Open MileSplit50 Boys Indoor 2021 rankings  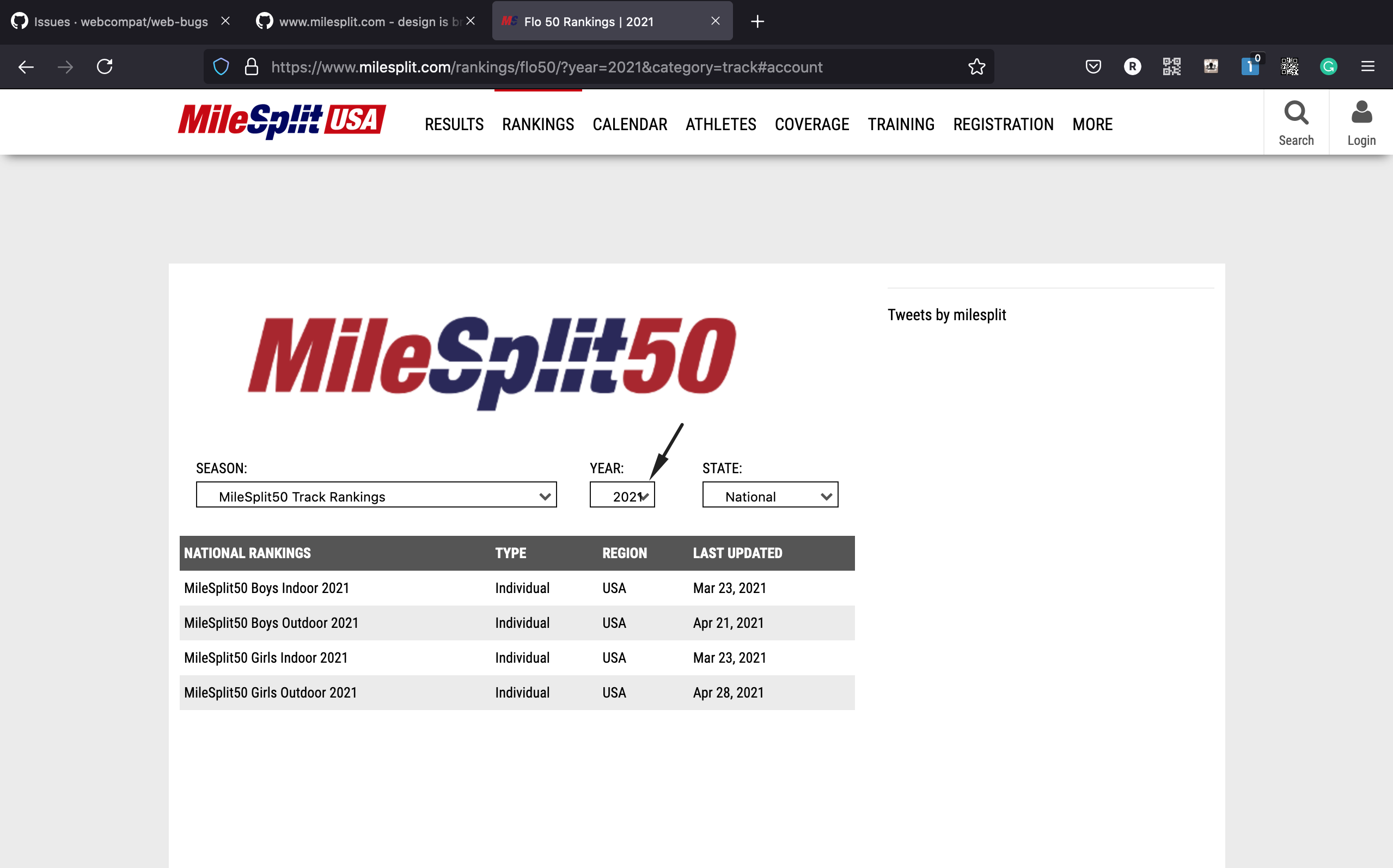pos(266,589)
